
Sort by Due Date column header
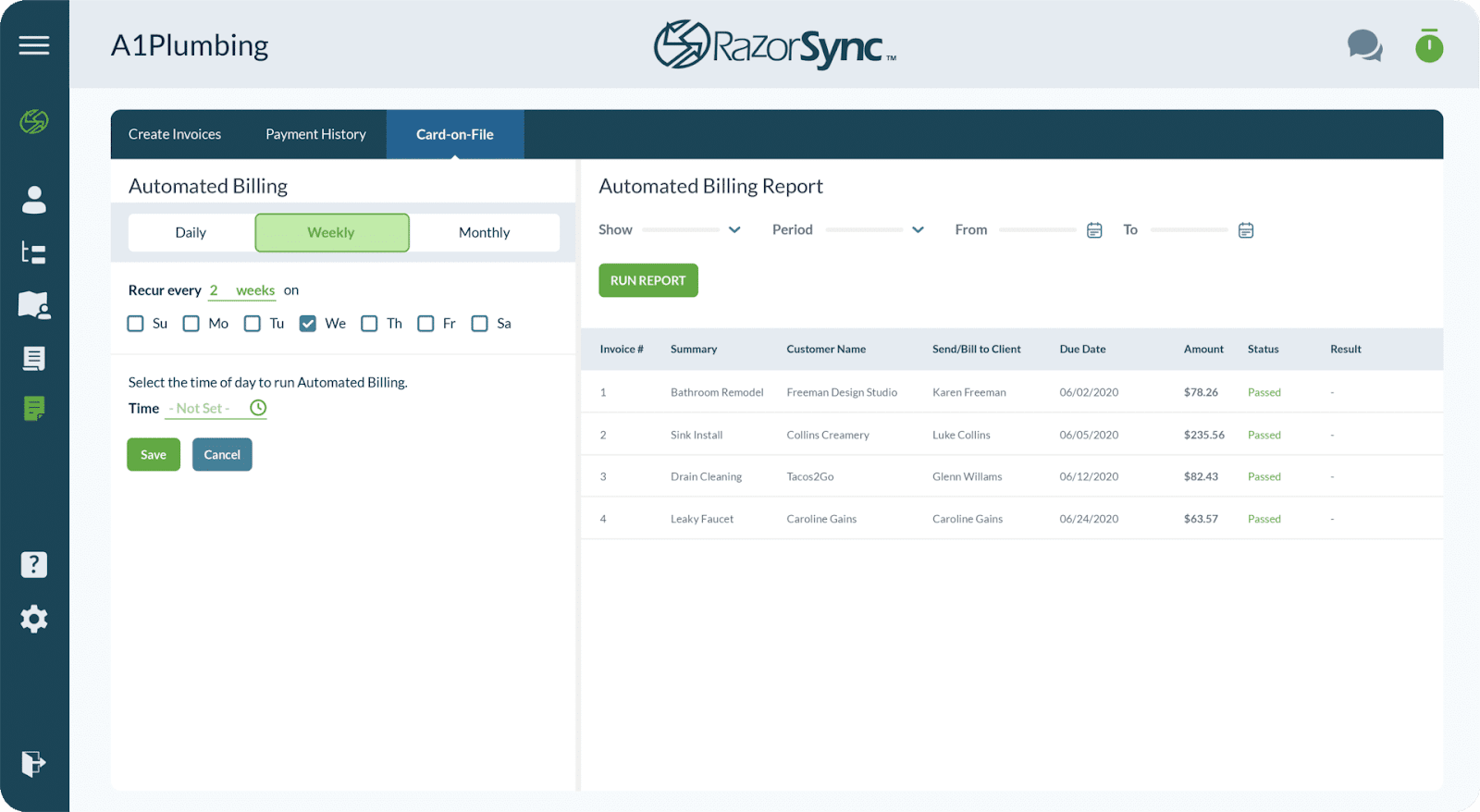pyautogui.click(x=1082, y=349)
